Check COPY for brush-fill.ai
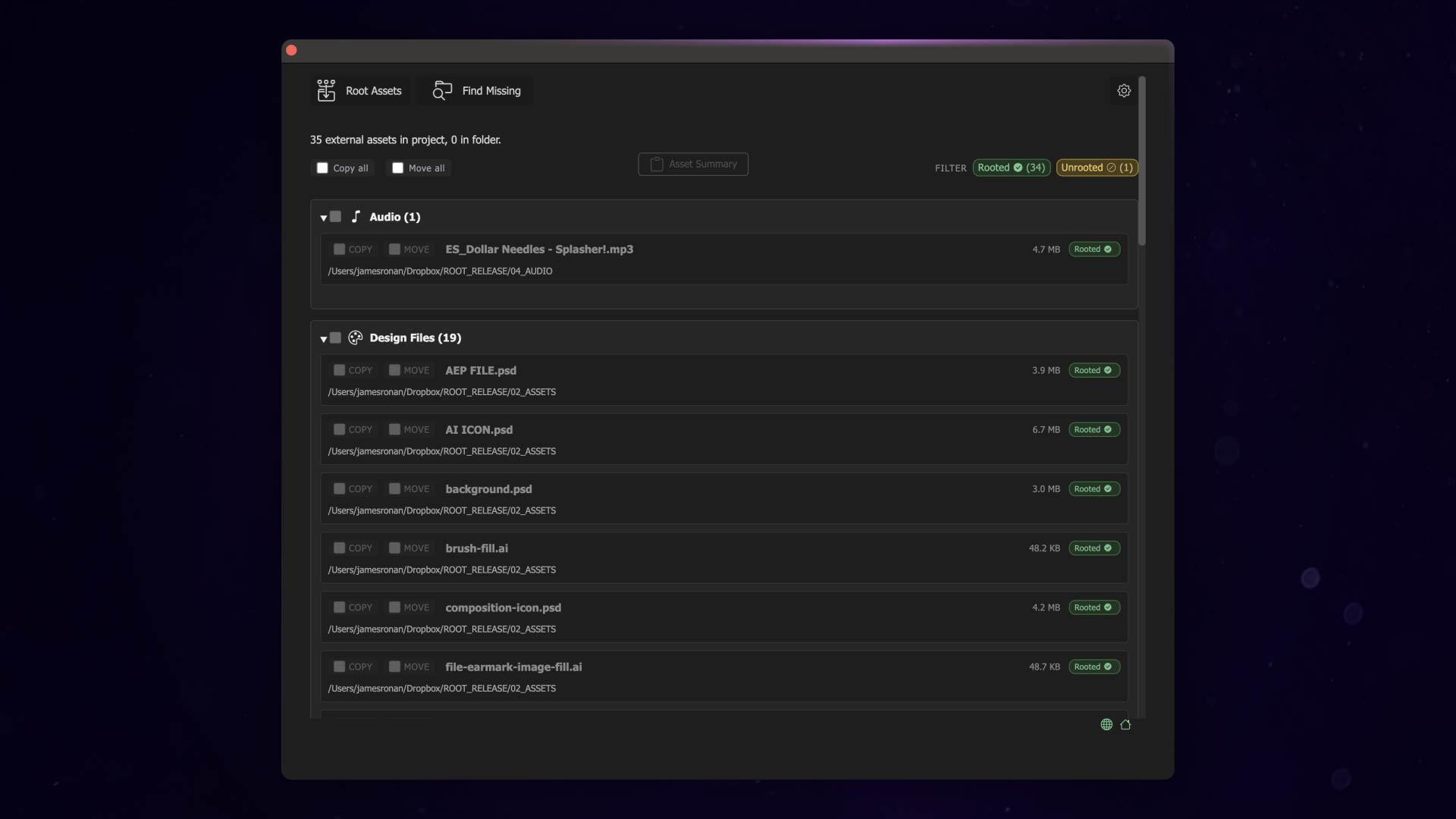Image resolution: width=1456 pixels, height=819 pixels. point(339,548)
